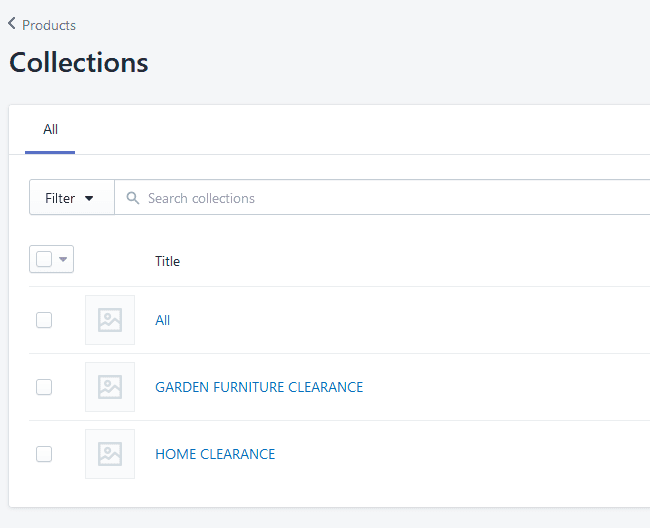650x528 pixels.
Task: Click the Collections page heading
Action: click(79, 63)
